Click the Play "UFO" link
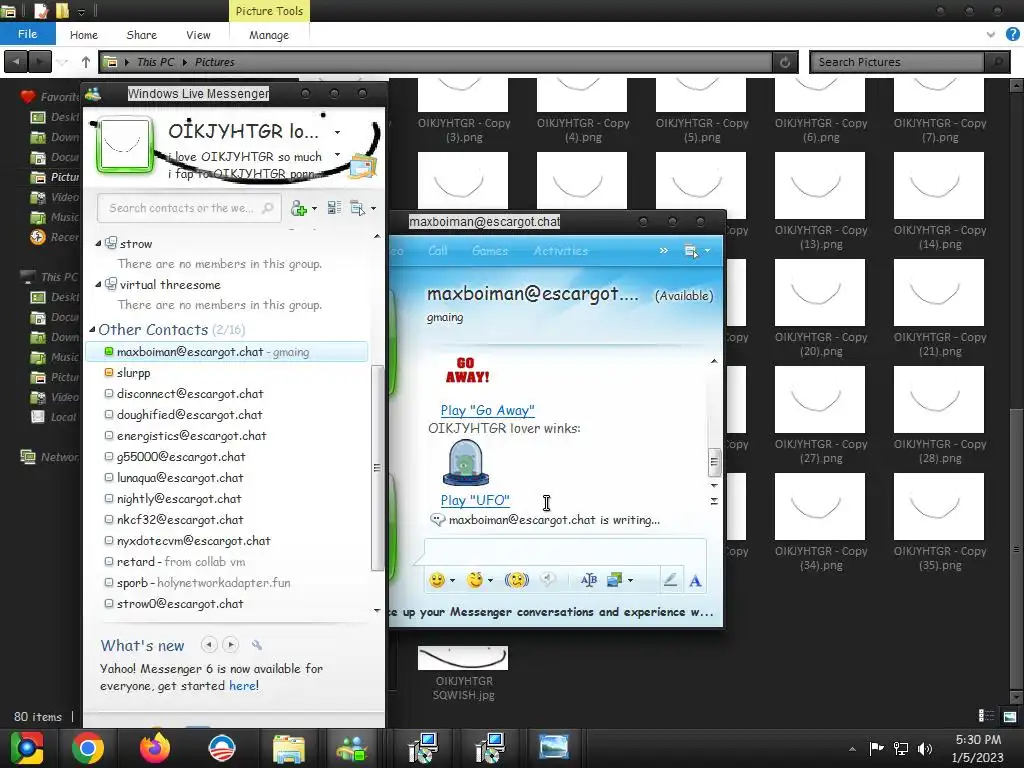The width and height of the screenshot is (1024, 768). [475, 501]
